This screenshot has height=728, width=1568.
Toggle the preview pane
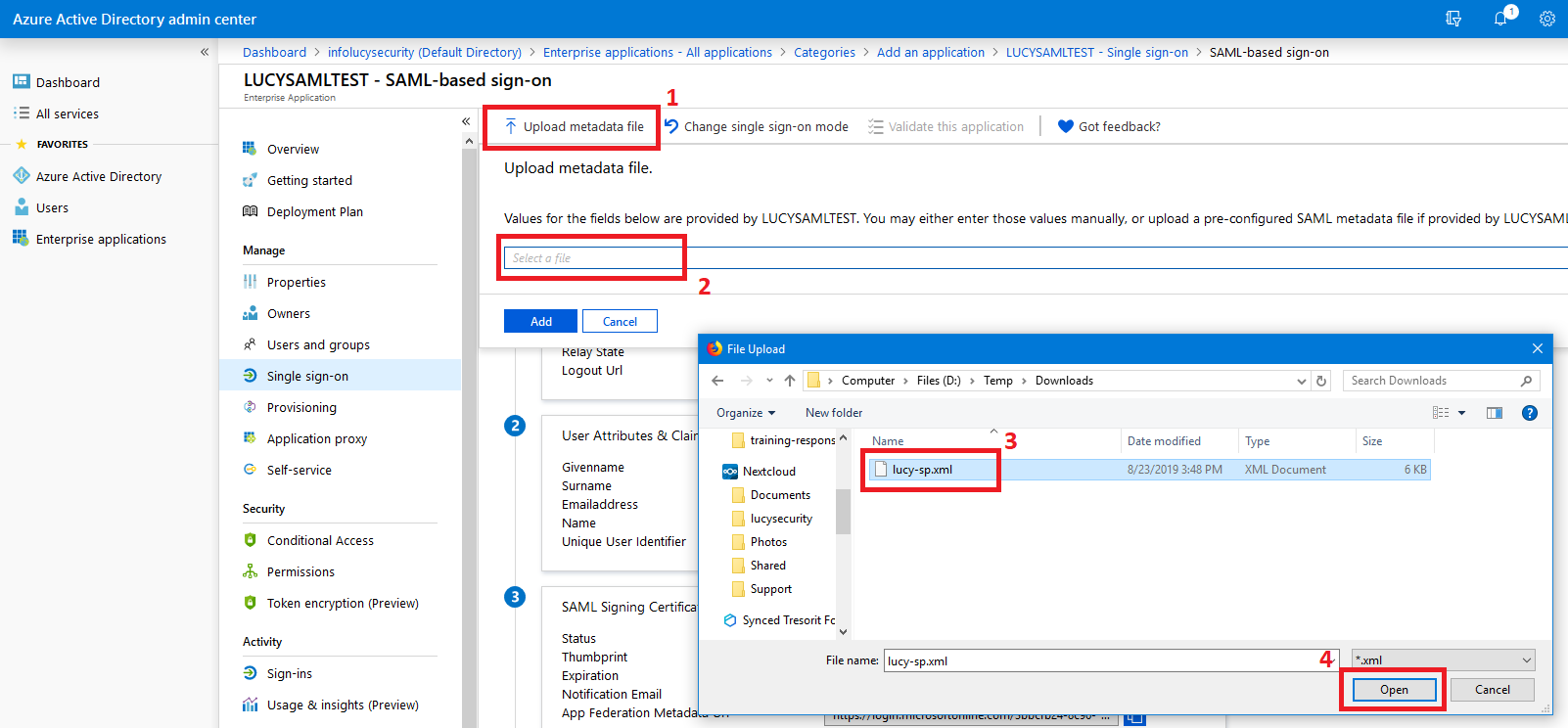click(1495, 413)
